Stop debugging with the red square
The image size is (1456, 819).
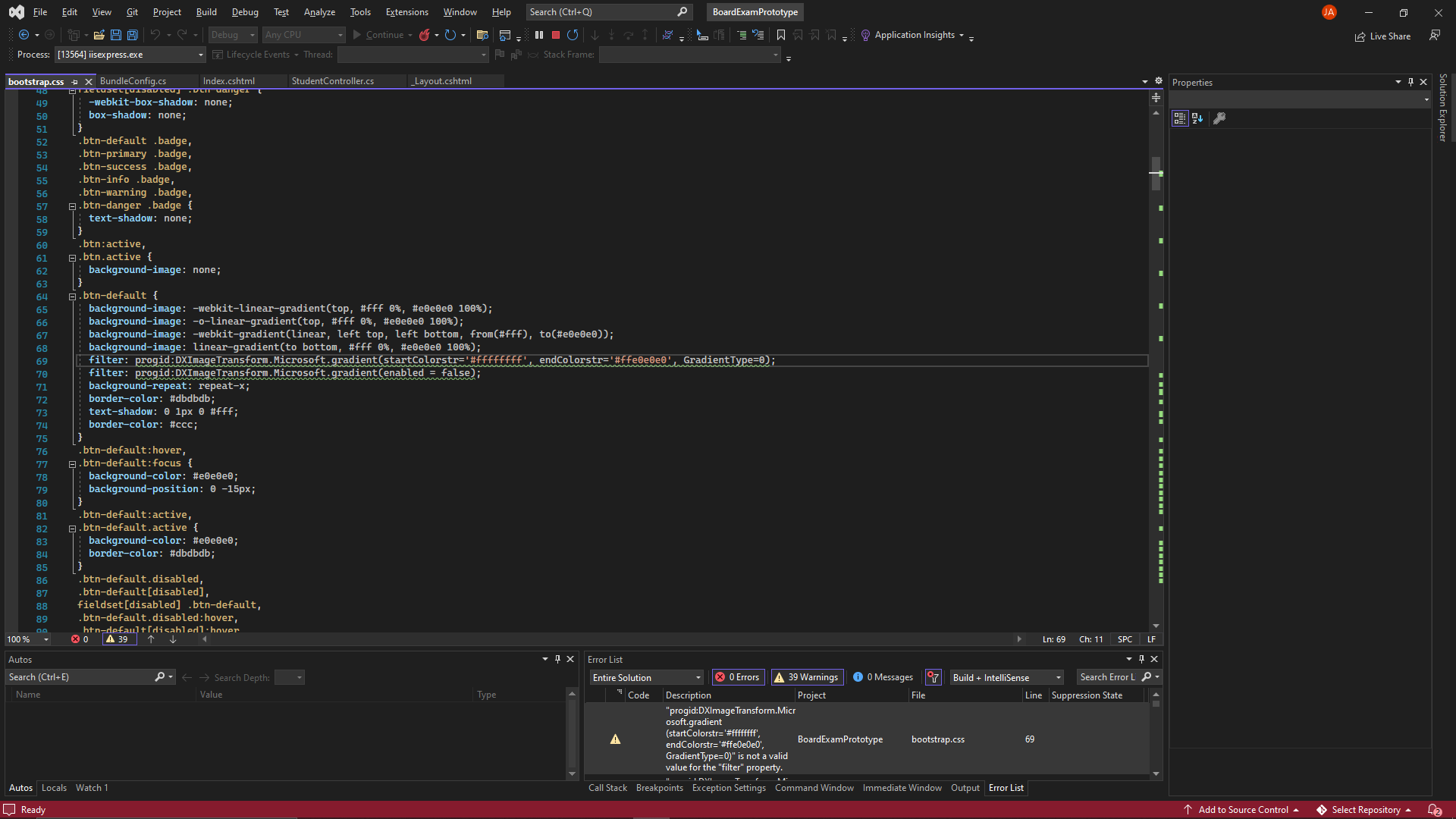tap(555, 35)
